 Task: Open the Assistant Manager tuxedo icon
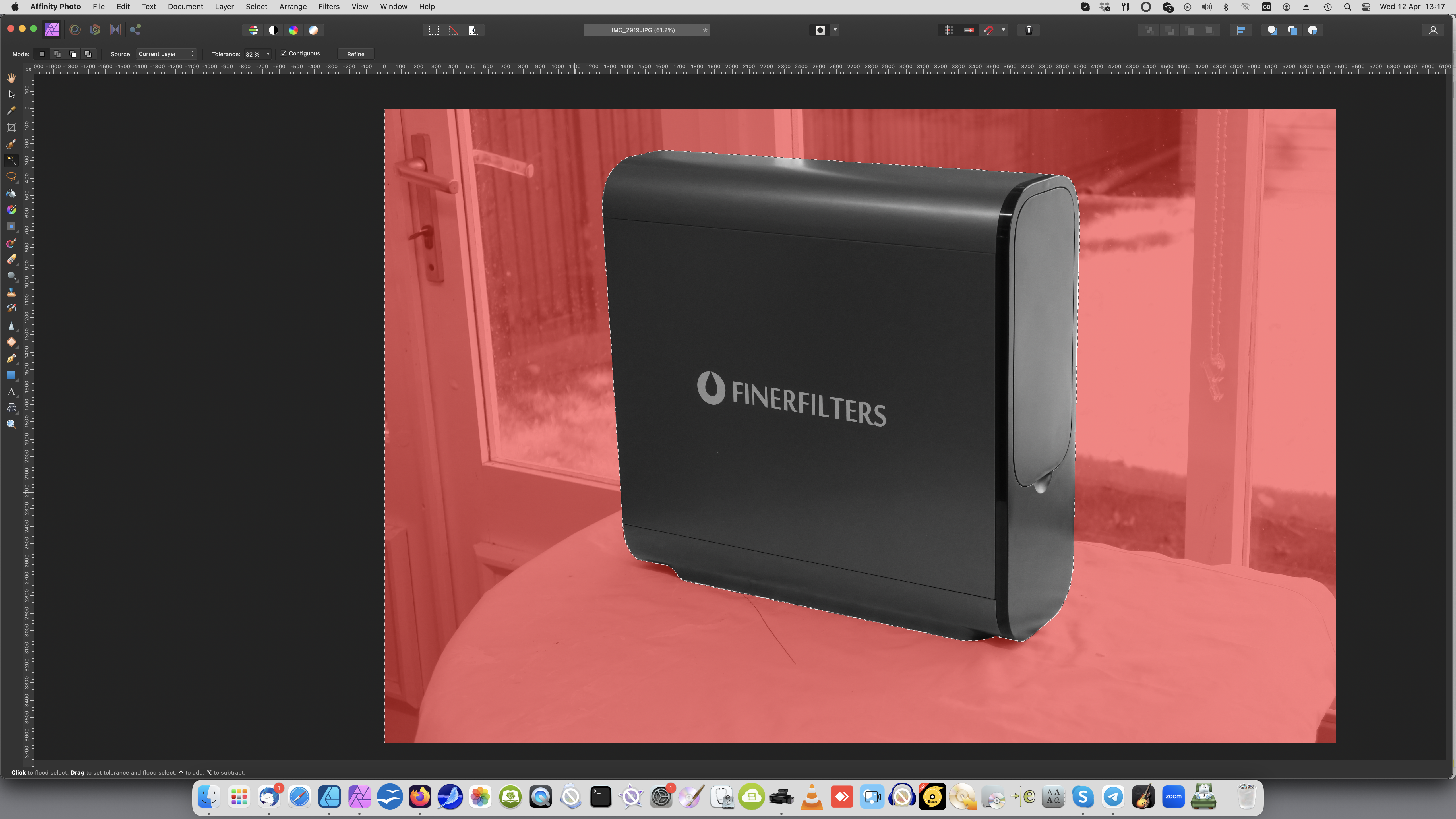1029,30
